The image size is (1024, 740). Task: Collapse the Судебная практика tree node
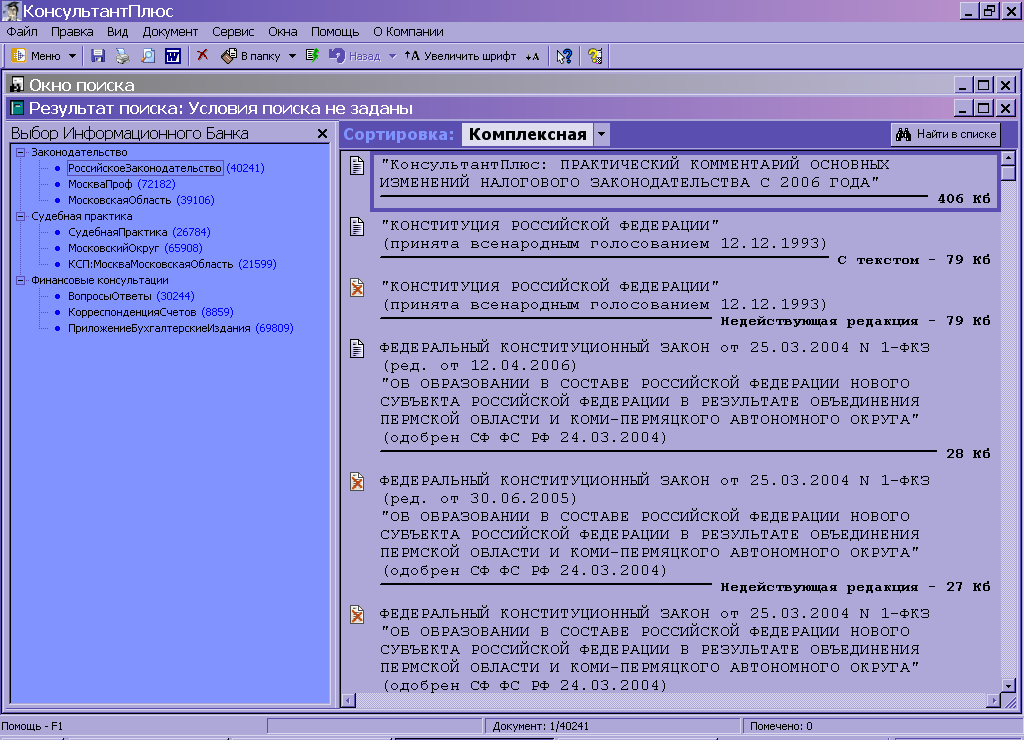pyautogui.click(x=20, y=216)
